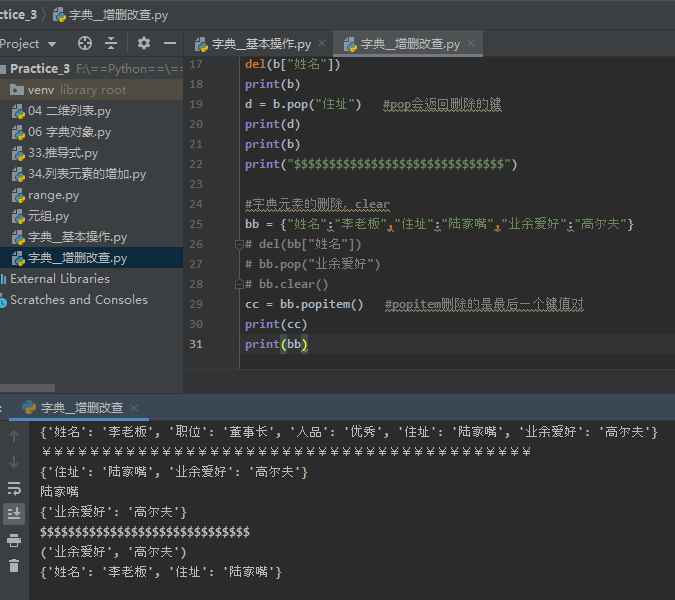Click the print icon in Run toolbar
This screenshot has width=675, height=600.
click(x=14, y=540)
